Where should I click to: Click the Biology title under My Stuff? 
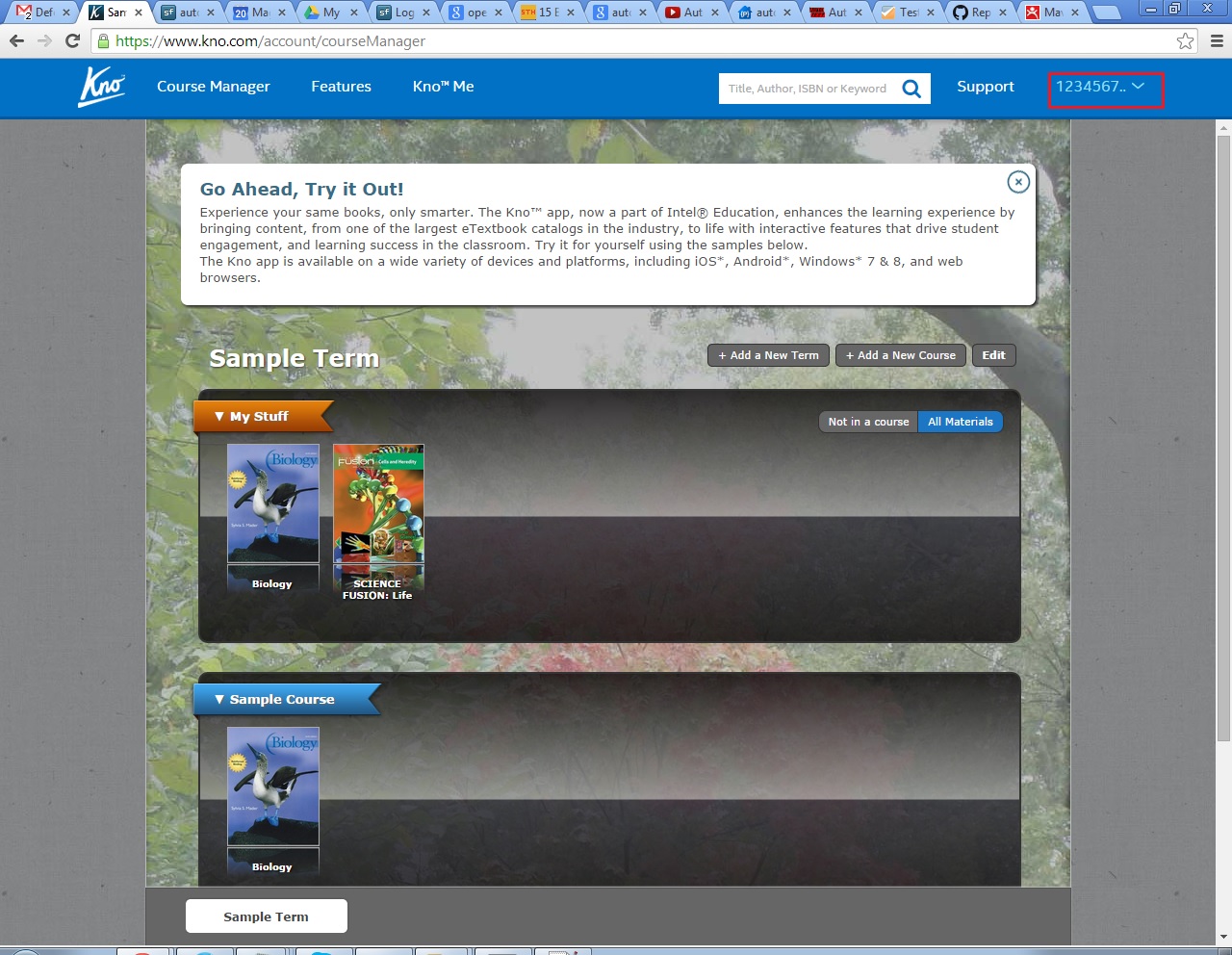tap(272, 584)
